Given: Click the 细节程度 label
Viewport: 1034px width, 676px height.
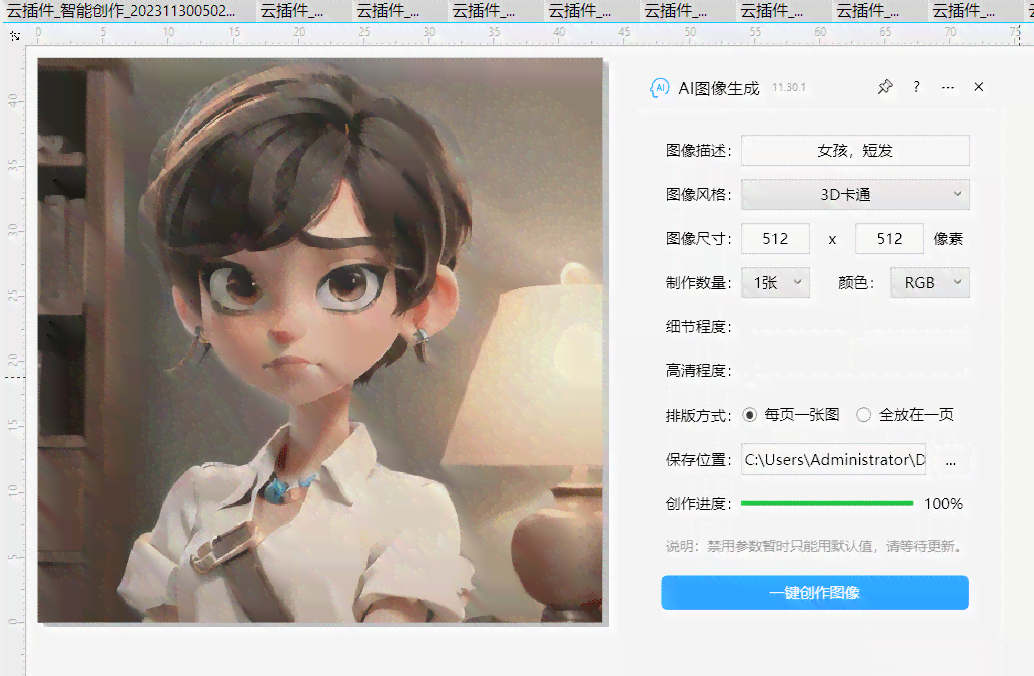Looking at the screenshot, I should point(698,326).
